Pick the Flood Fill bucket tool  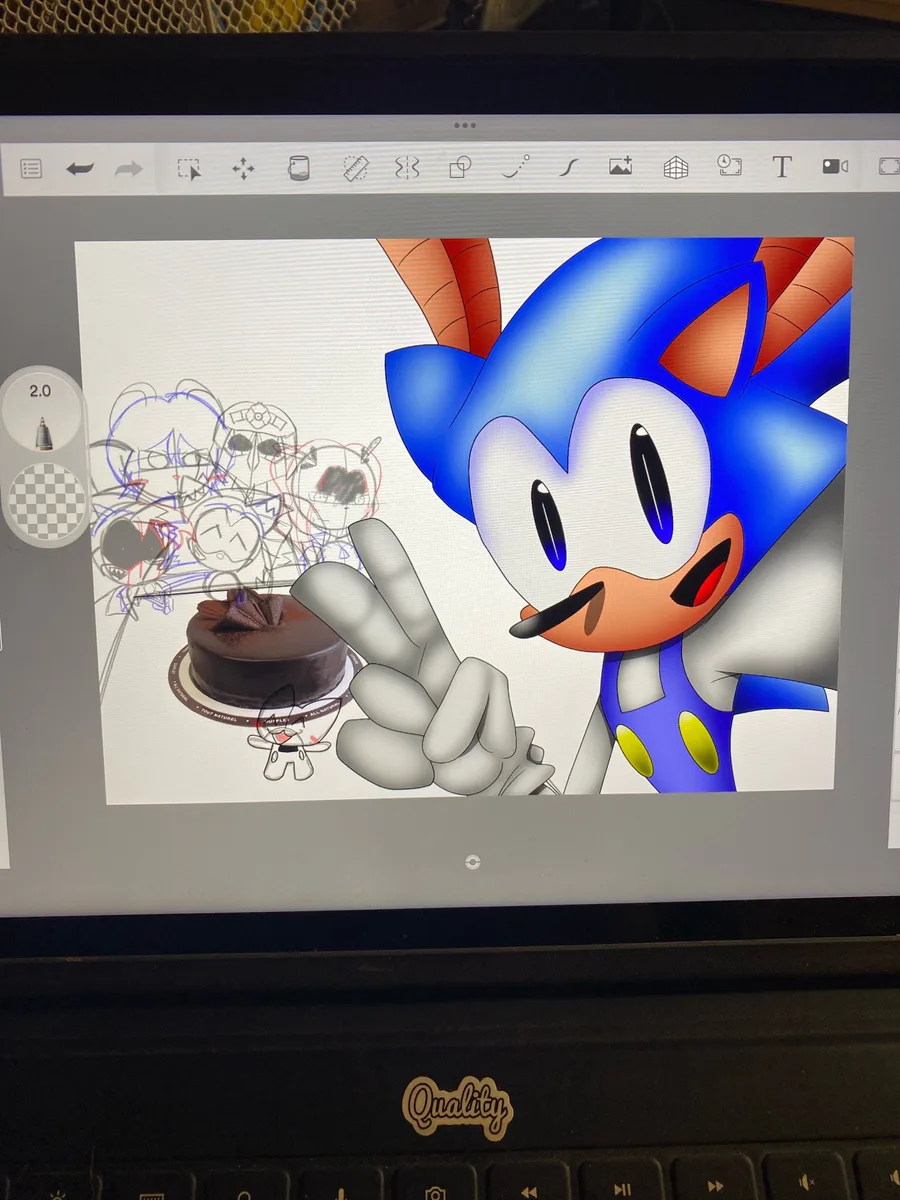(298, 168)
